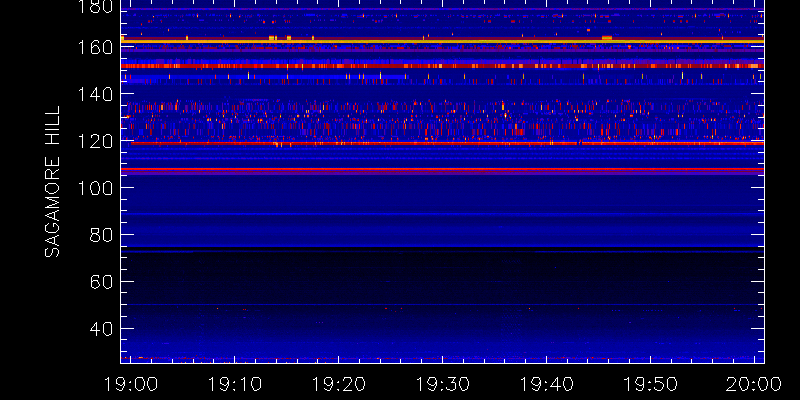Click the bright yellow band near 162

click(442, 41)
